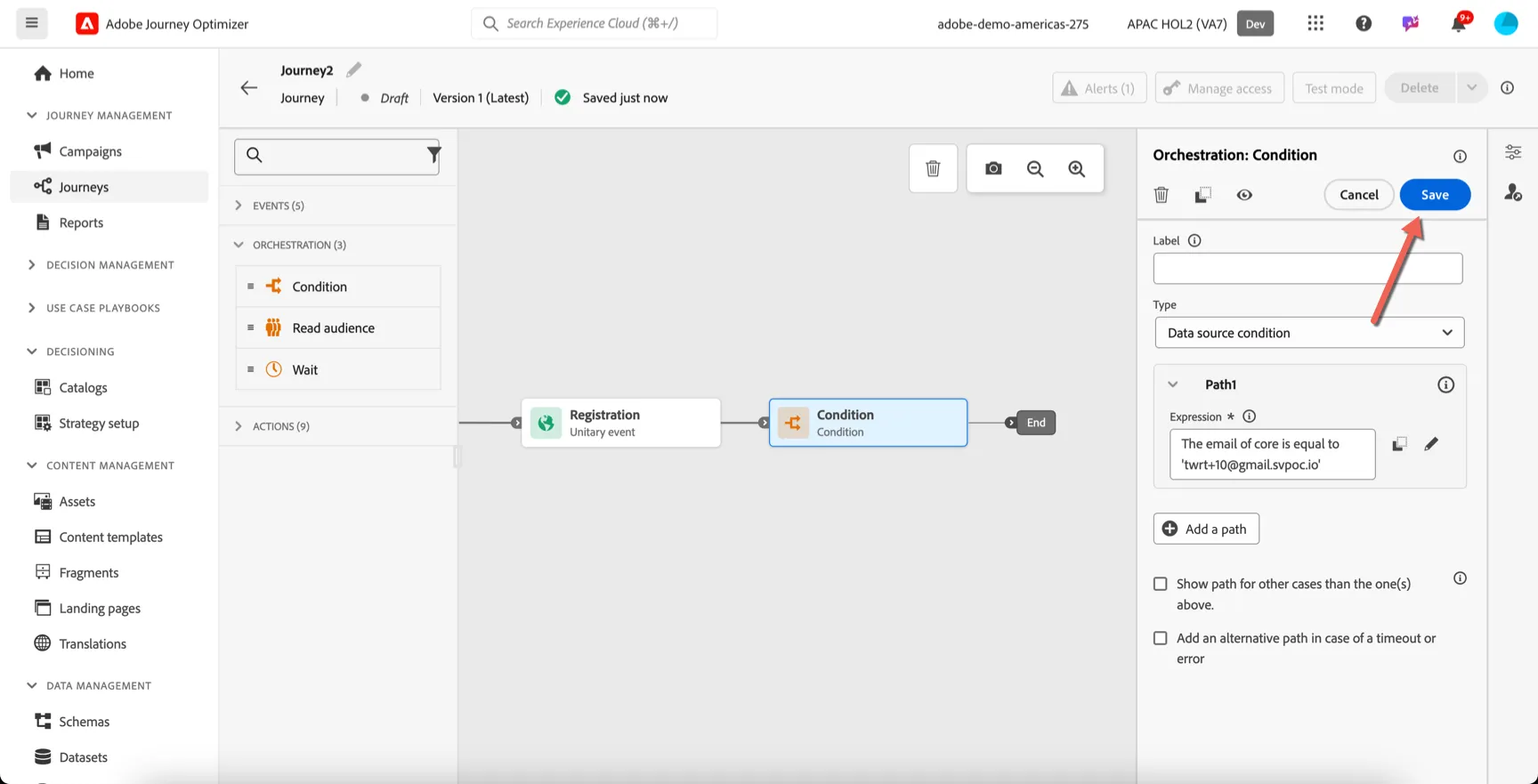
Task: Zoom in on the journey canvas
Action: click(1077, 168)
